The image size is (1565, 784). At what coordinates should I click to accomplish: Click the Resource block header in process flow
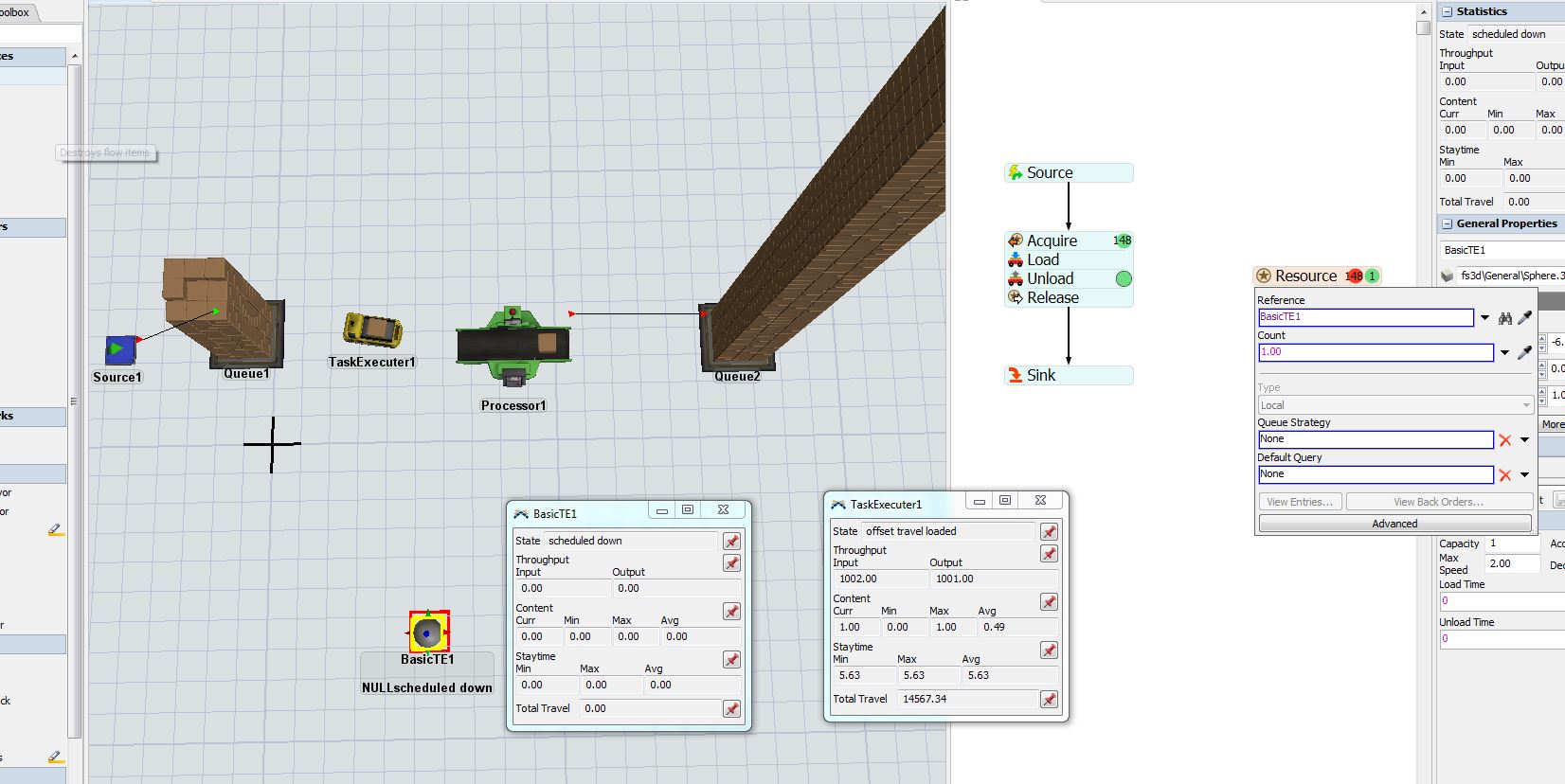tap(1304, 276)
